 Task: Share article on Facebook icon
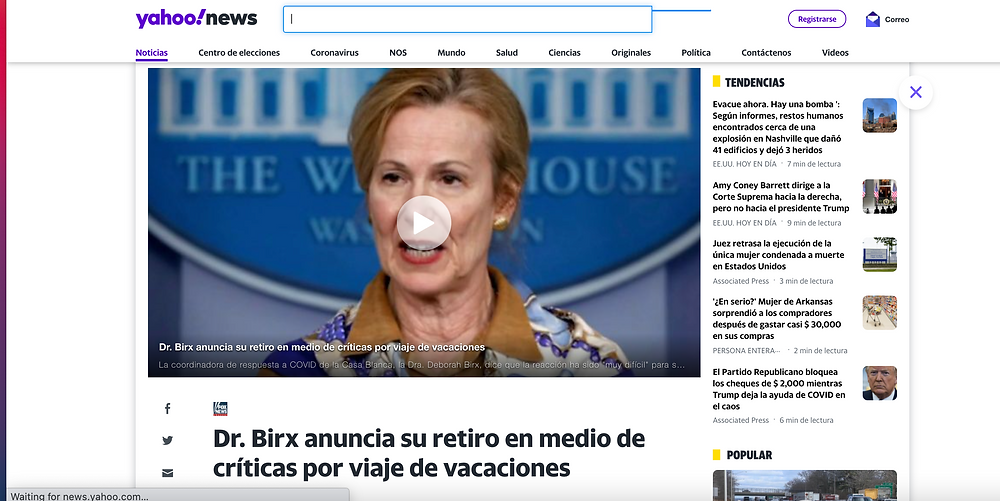pos(167,409)
